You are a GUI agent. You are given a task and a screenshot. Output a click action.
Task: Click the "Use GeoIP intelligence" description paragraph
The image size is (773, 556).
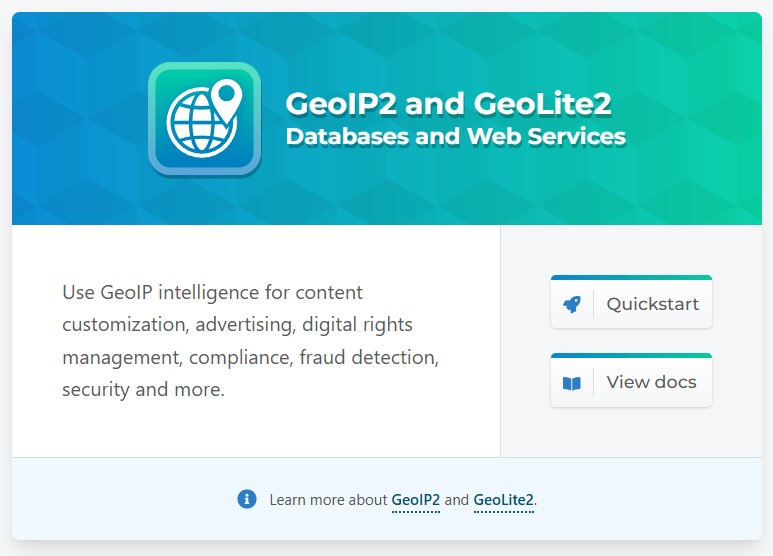(x=250, y=341)
